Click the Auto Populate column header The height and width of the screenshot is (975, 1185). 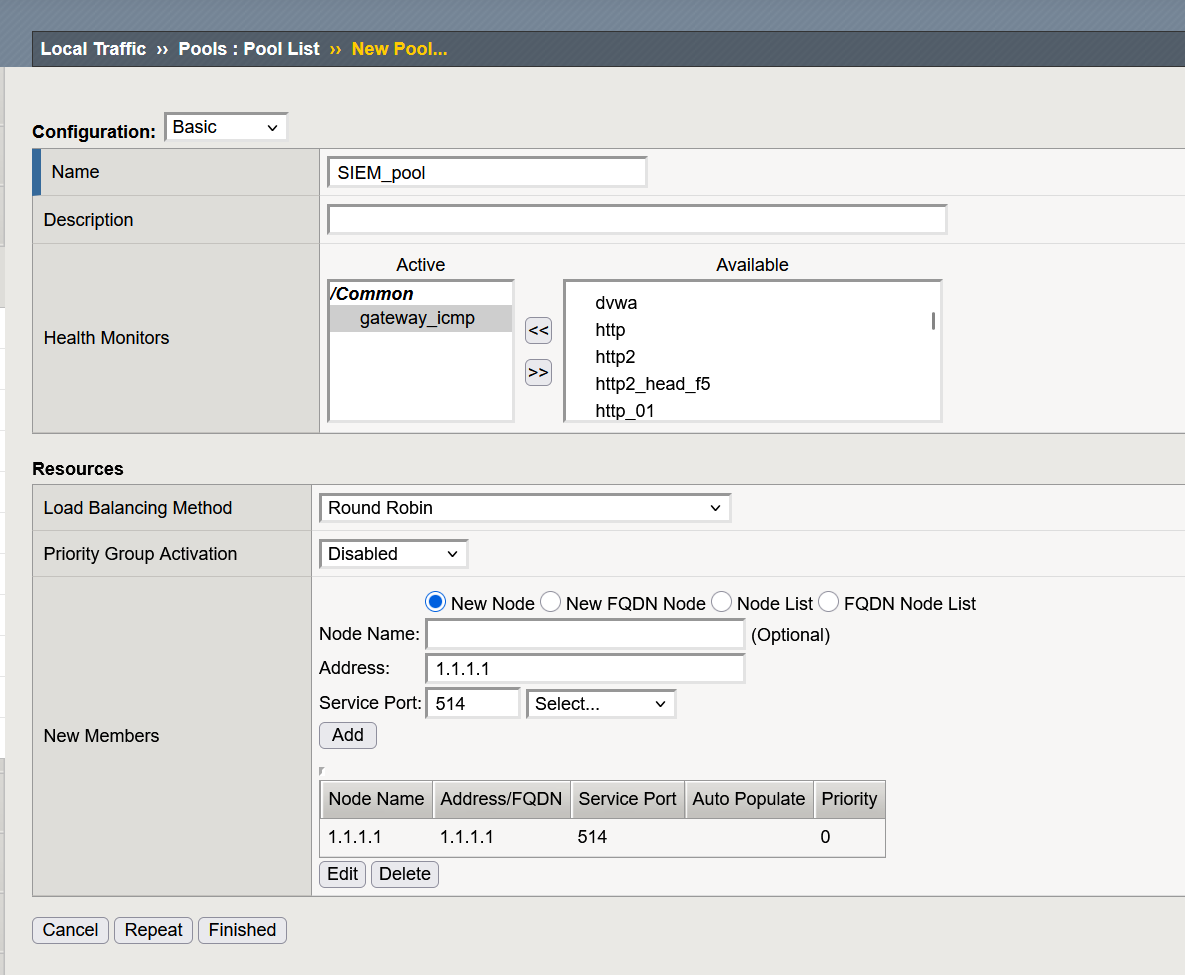(749, 800)
